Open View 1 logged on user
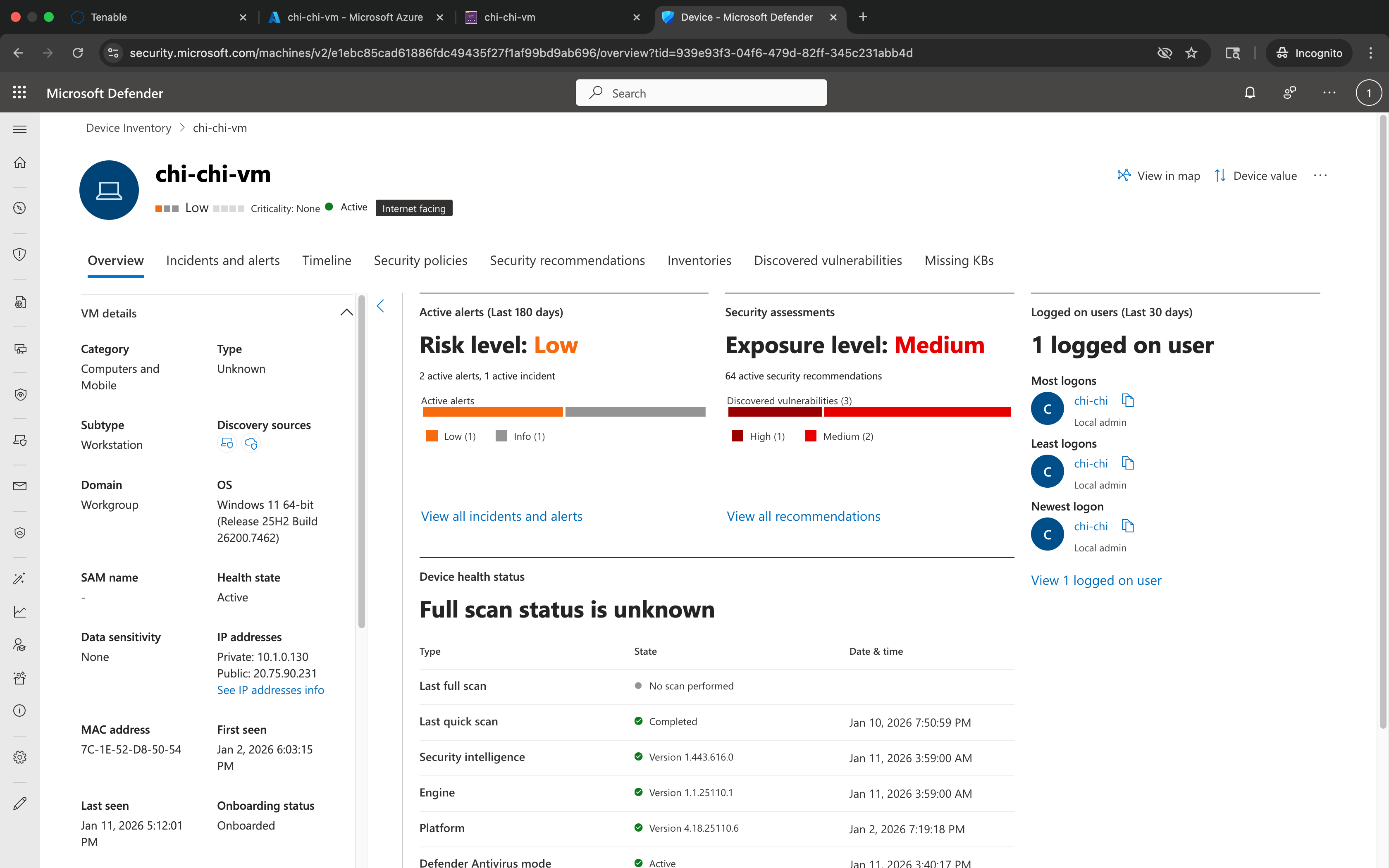Viewport: 1389px width, 868px height. coord(1096,580)
